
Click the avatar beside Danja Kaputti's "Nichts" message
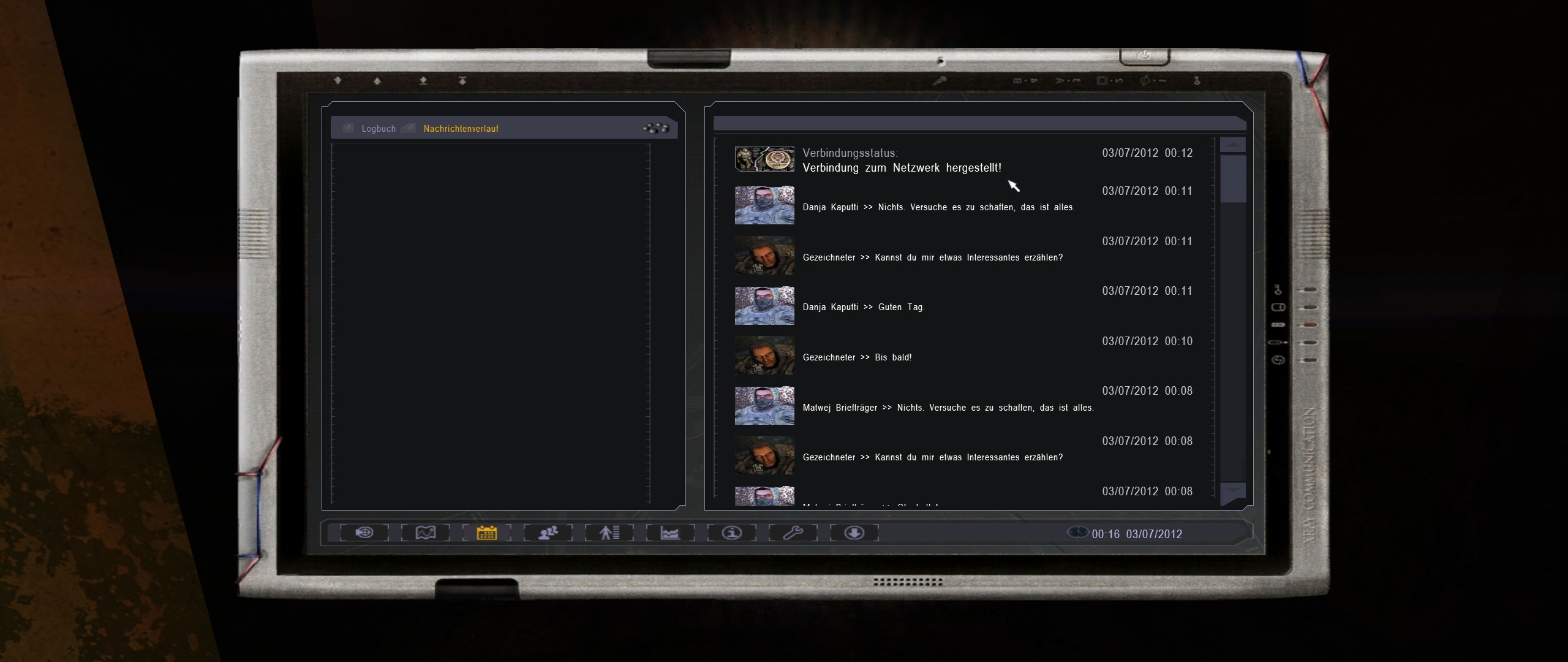tap(764, 205)
